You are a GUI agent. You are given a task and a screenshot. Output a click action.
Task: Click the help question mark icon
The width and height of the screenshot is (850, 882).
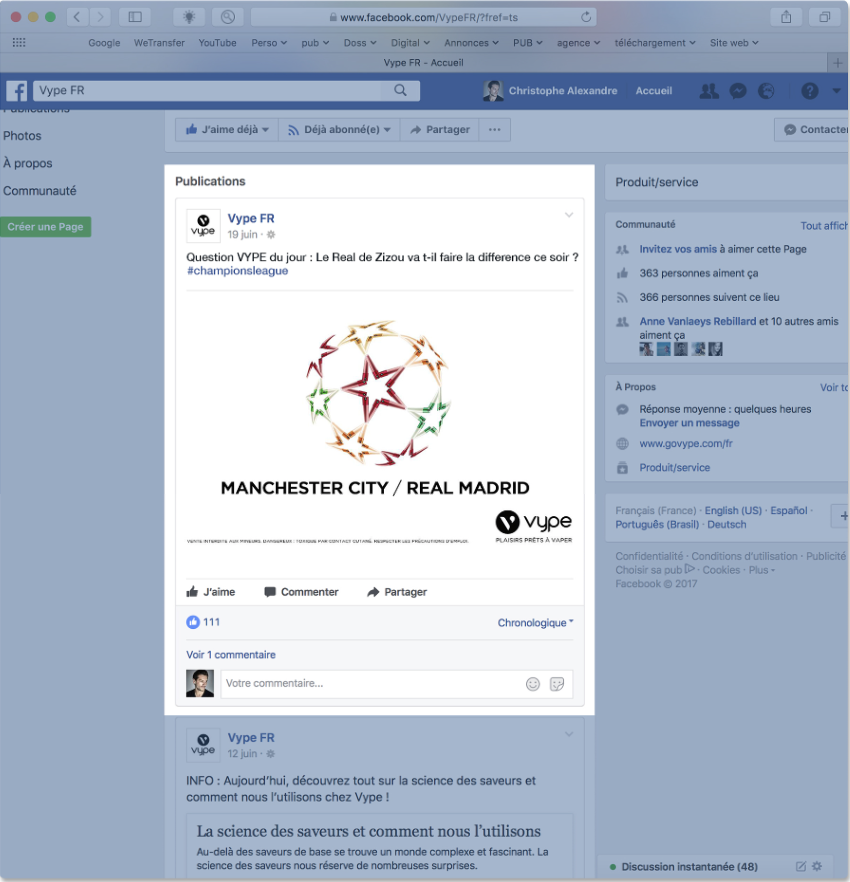click(x=810, y=91)
